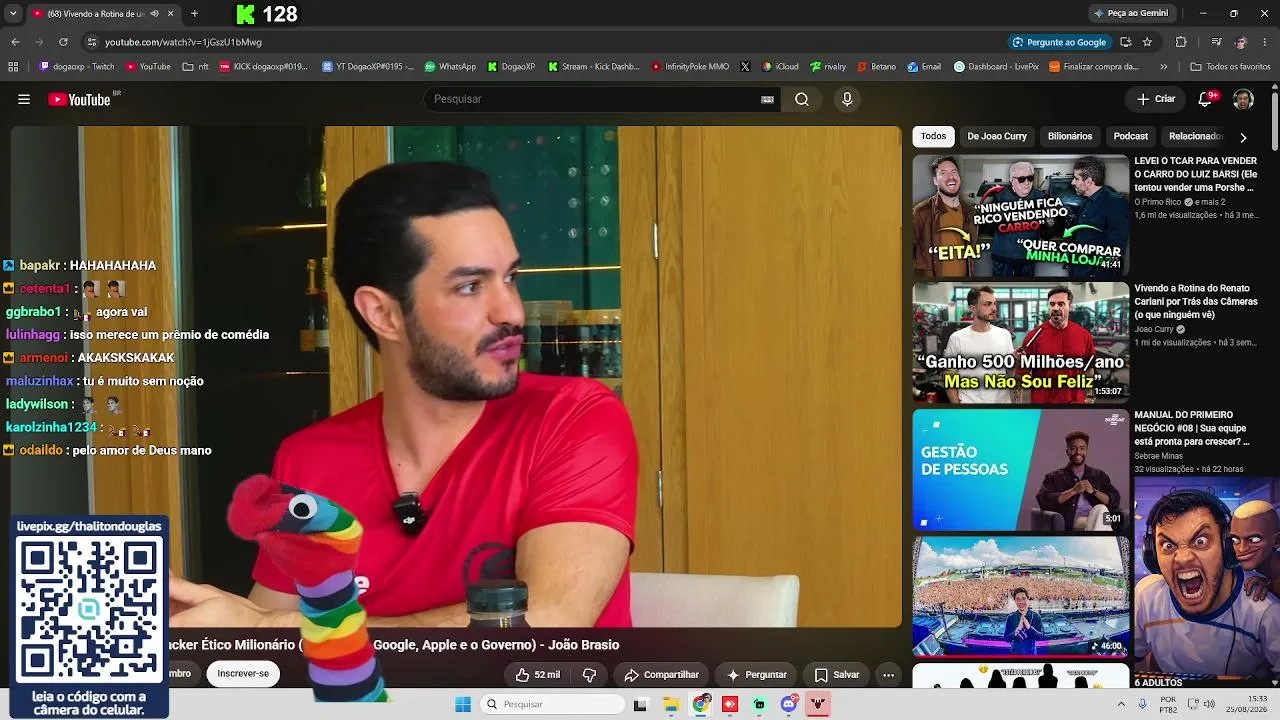Bookmark this page with the star
The height and width of the screenshot is (720, 1280).
(1147, 42)
